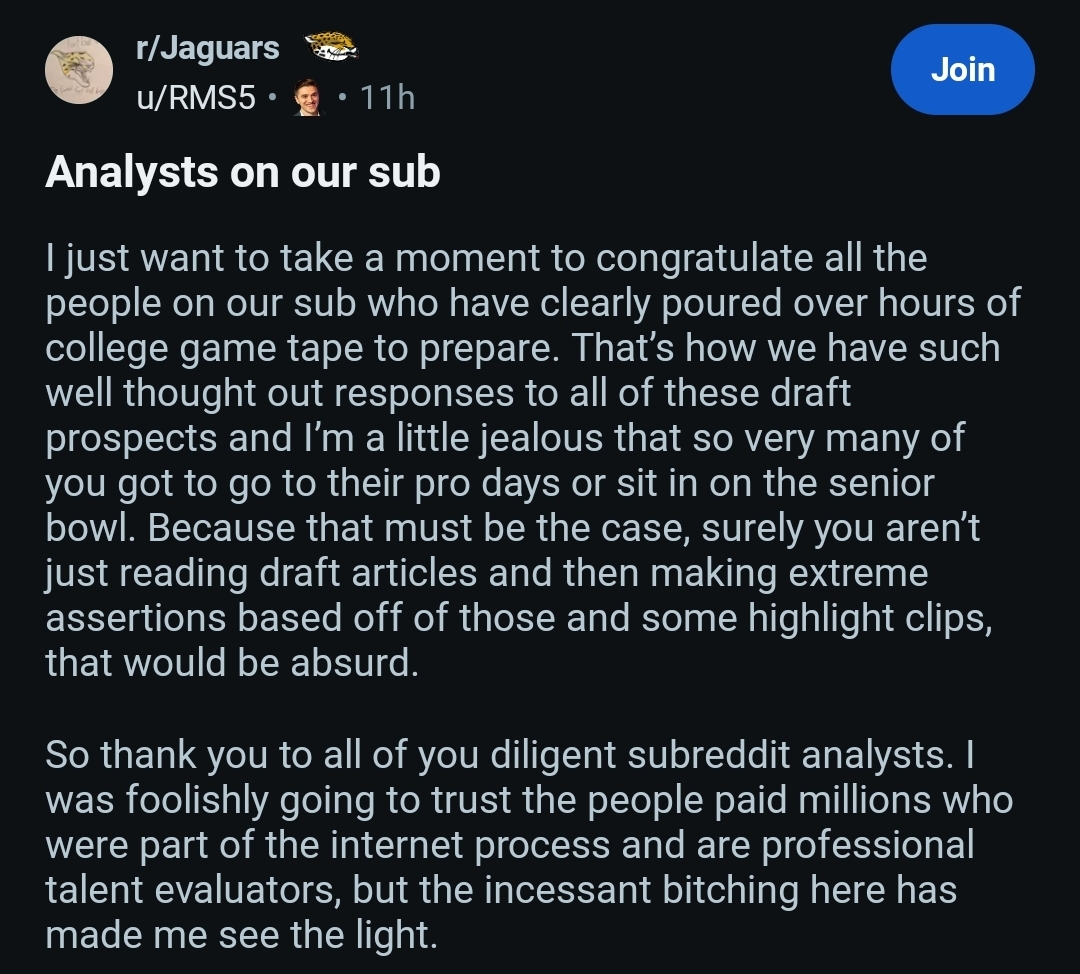
Task: Join the r/Jaguars community
Action: (x=962, y=70)
